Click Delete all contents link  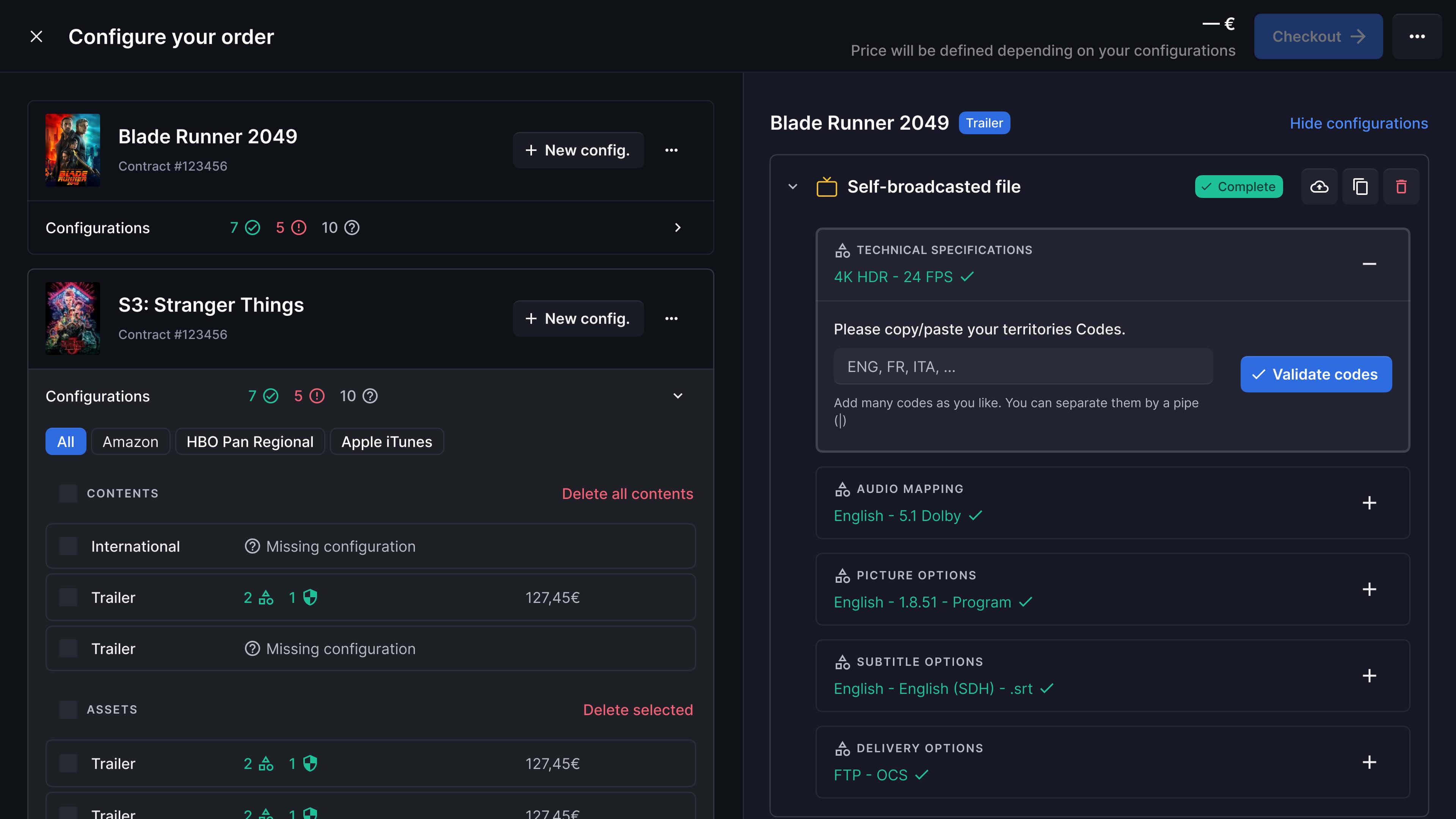coord(628,494)
